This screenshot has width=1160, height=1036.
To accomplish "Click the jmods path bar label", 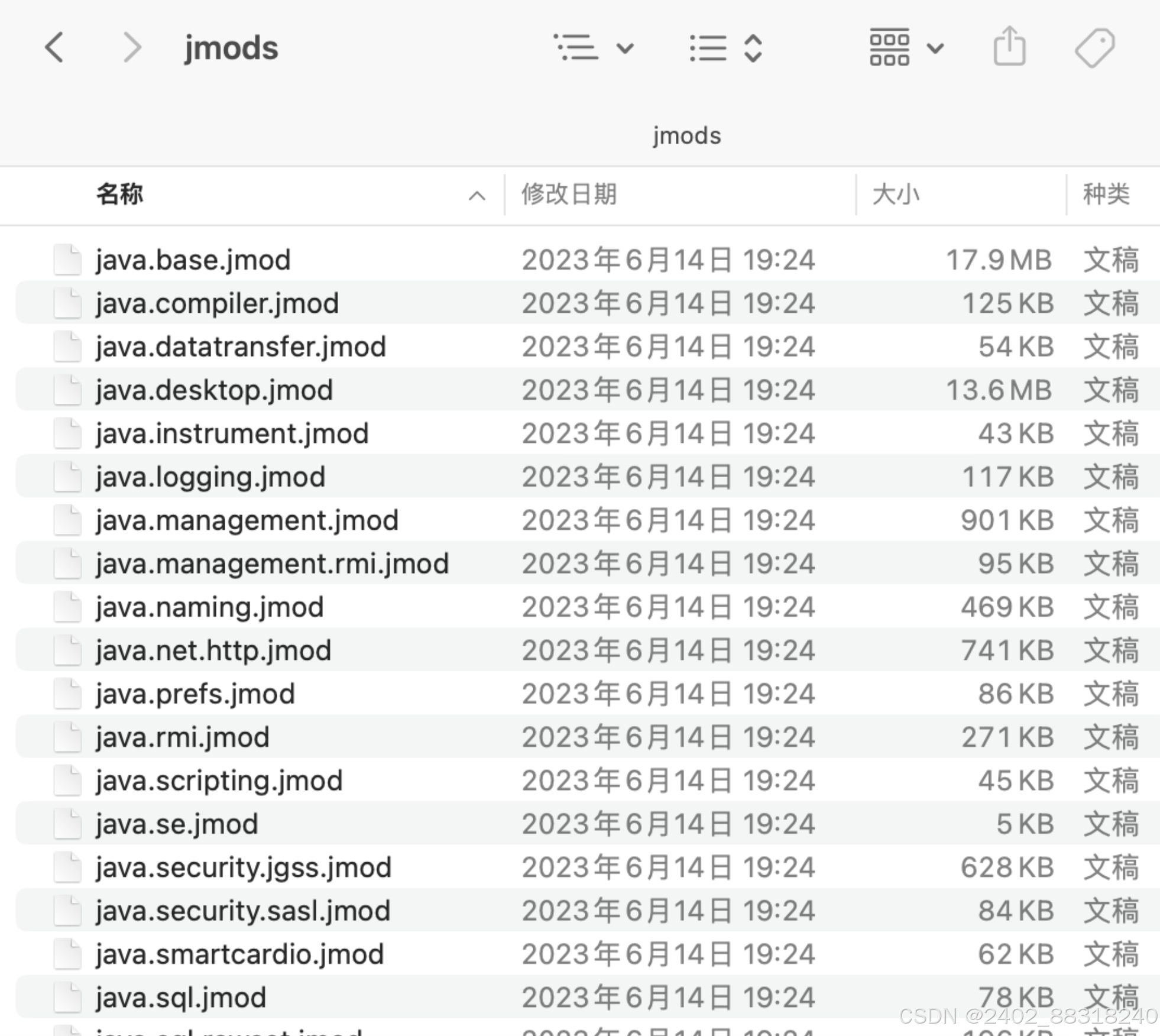I will tap(686, 136).
